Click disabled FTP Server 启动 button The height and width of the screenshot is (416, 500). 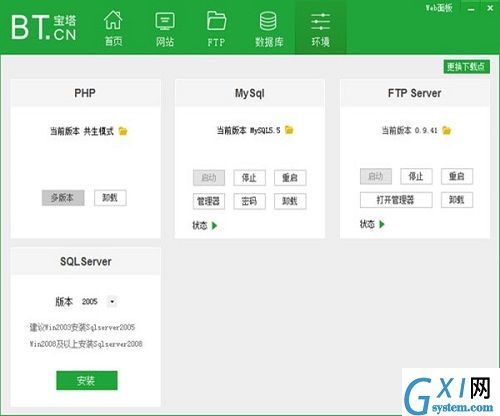coord(376,176)
